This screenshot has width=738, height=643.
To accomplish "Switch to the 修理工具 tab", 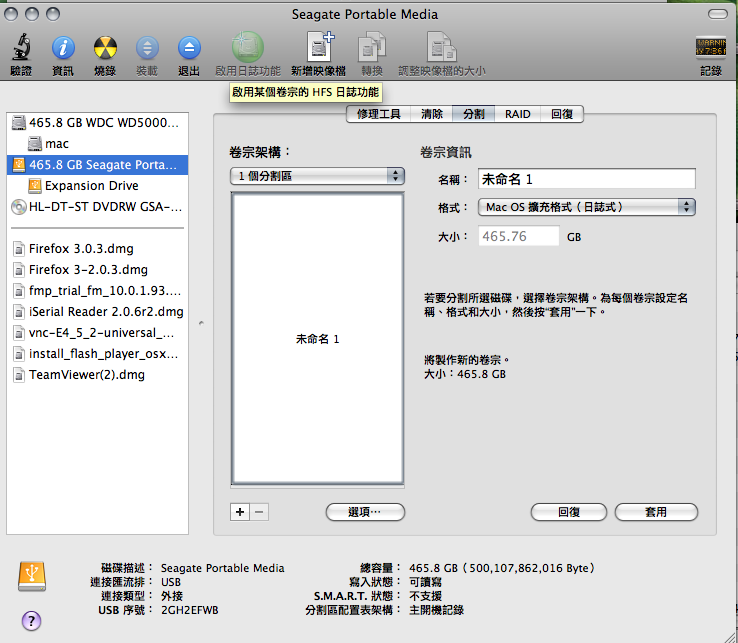I will tap(378, 114).
